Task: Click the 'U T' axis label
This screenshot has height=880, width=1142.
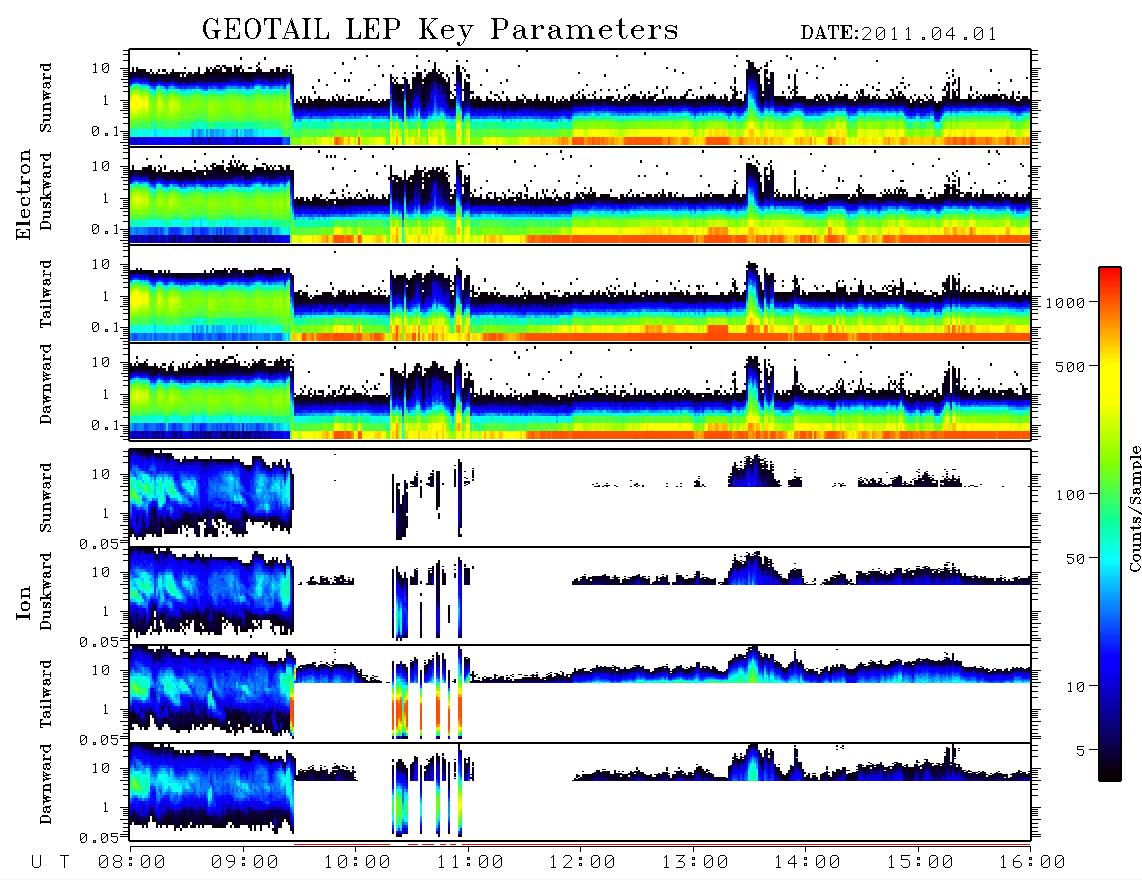Action: pos(50,863)
